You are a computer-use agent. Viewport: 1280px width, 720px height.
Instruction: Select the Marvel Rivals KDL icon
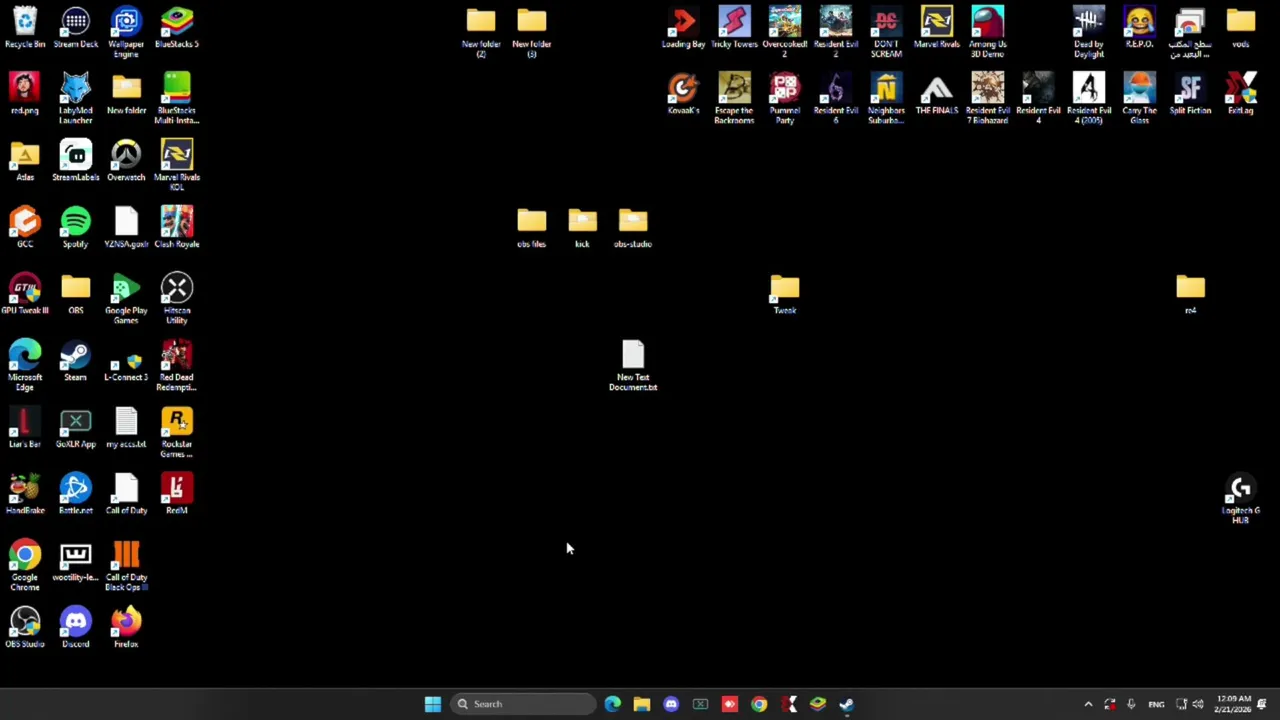pyautogui.click(x=177, y=165)
